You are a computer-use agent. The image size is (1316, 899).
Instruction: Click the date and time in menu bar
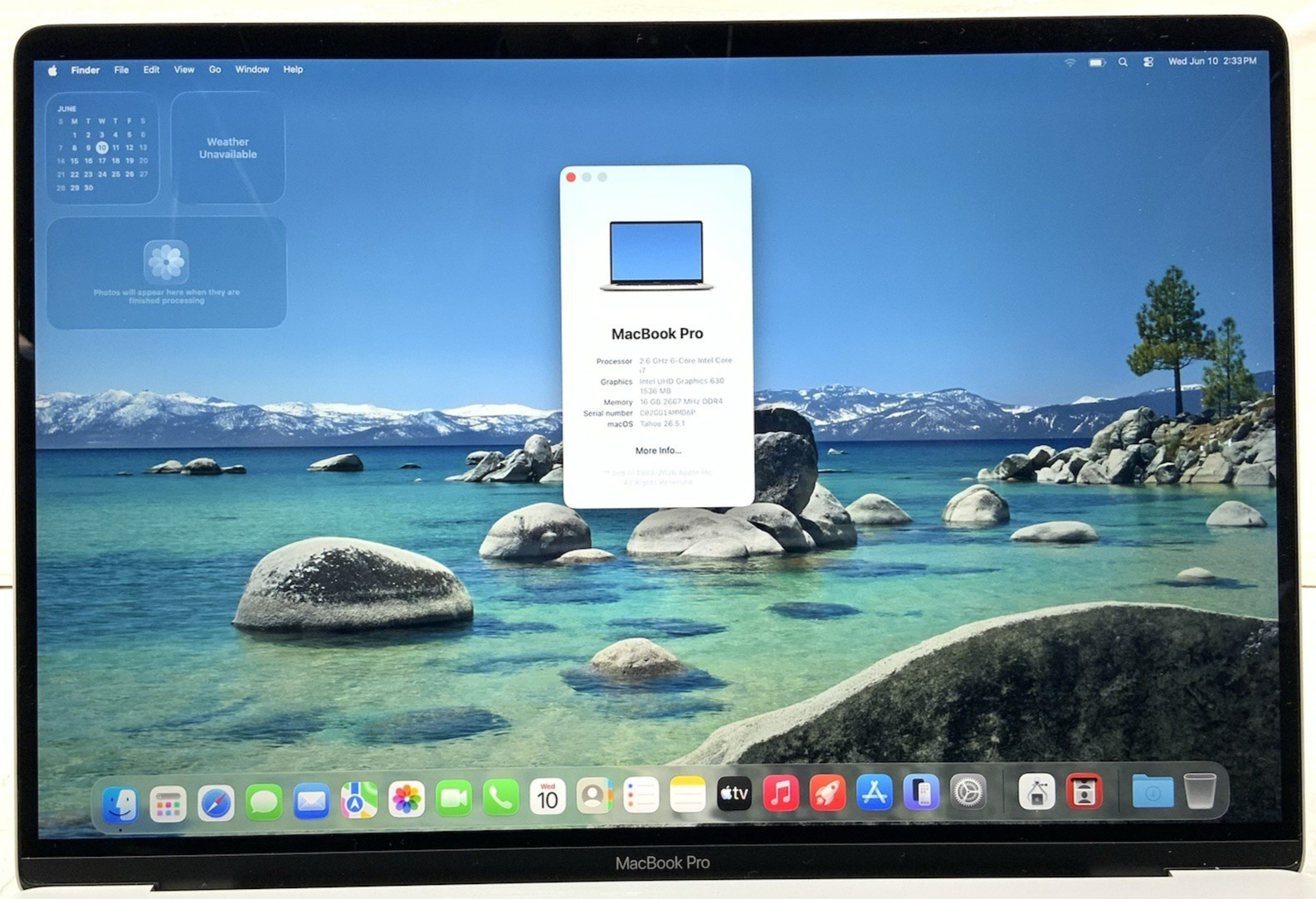tap(1212, 61)
